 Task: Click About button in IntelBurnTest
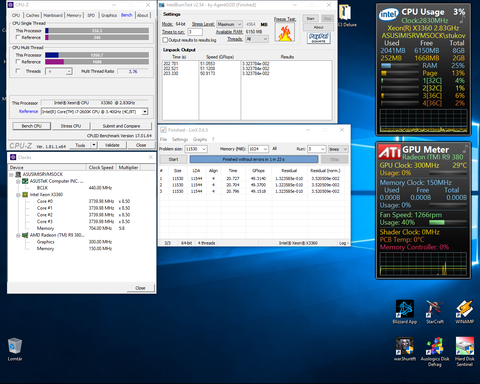pos(318,27)
